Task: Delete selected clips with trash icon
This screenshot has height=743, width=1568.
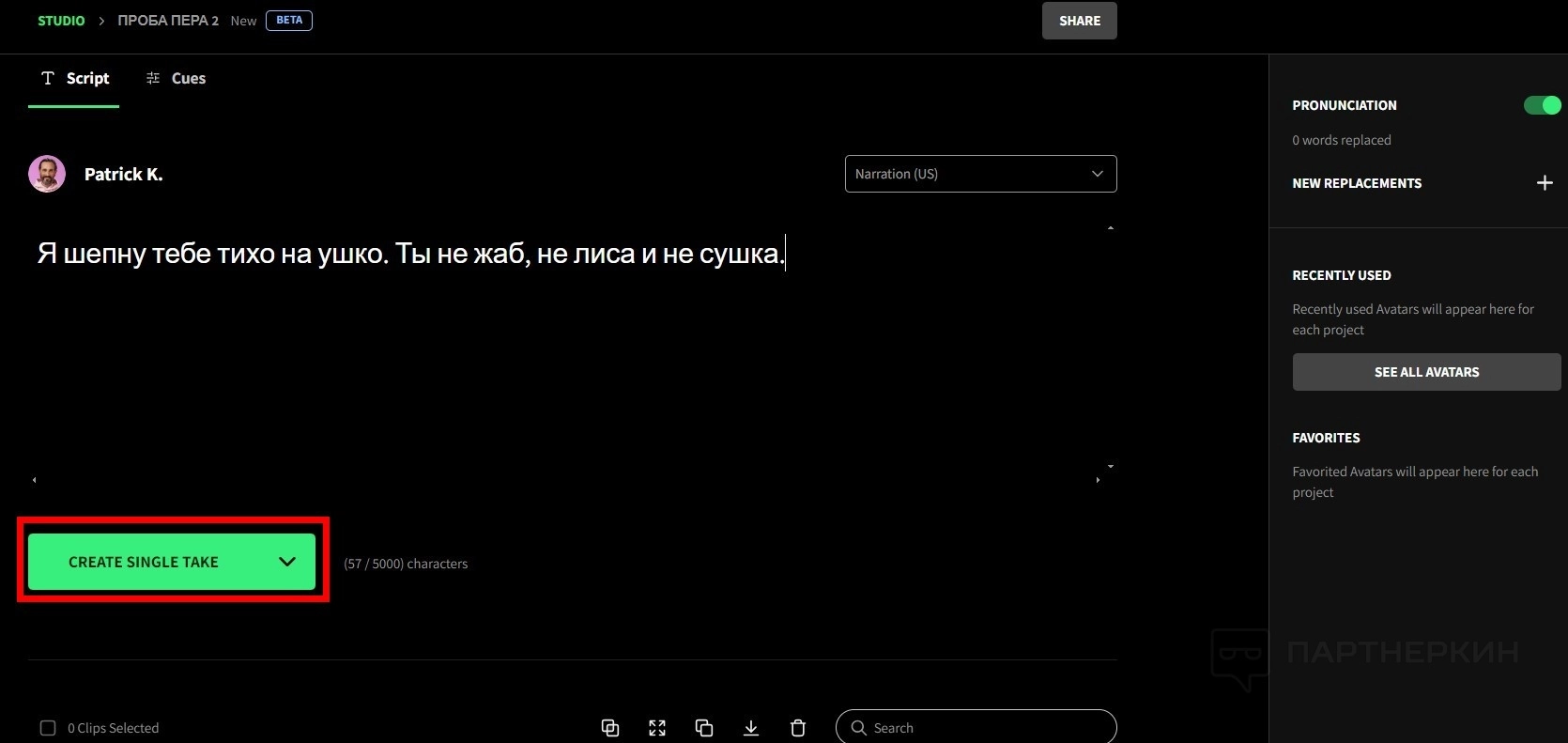Action: 798,728
